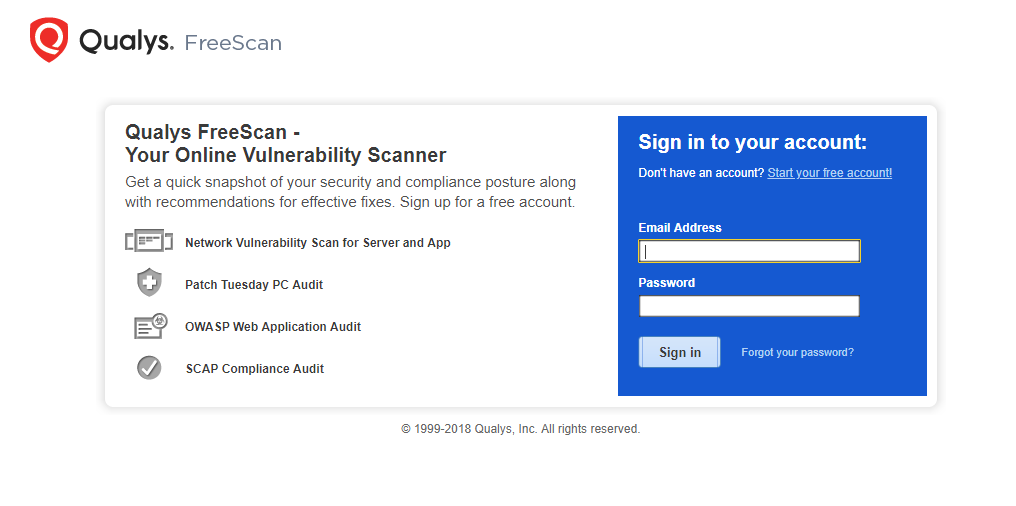Focus the Email Address input field
This screenshot has height=506, width=1016.
point(749,251)
